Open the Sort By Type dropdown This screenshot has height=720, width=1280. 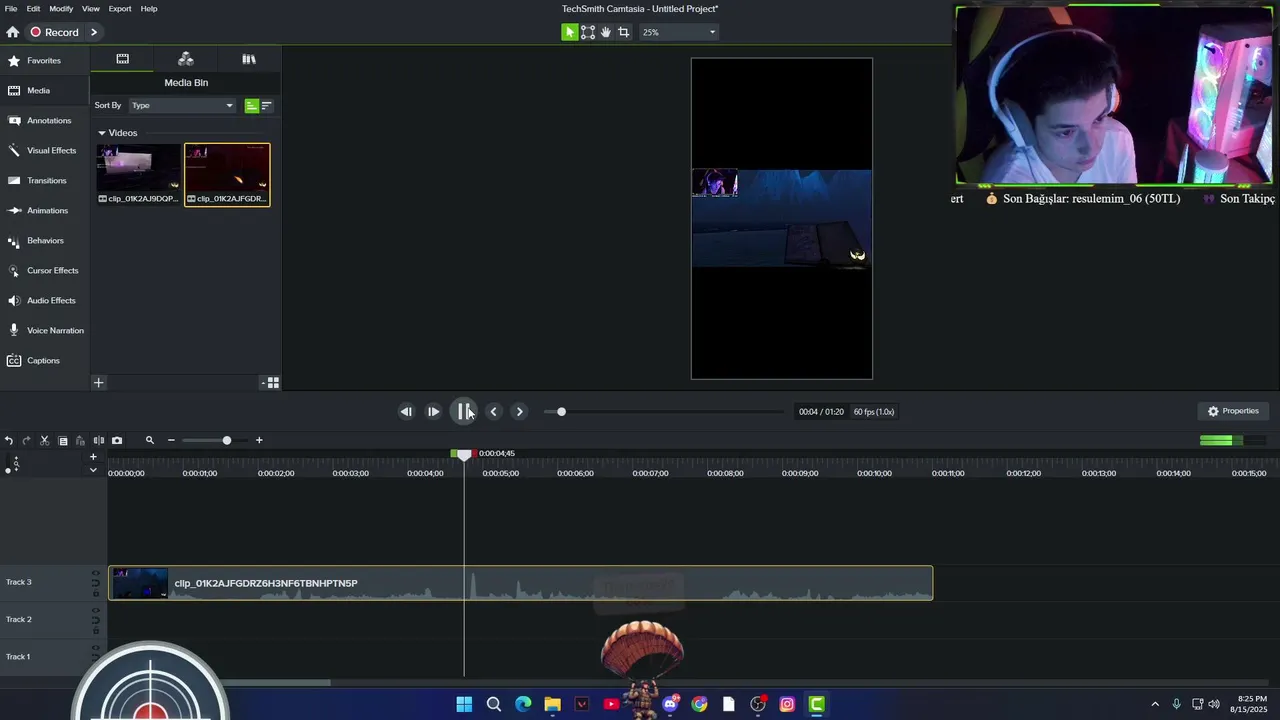pos(182,105)
